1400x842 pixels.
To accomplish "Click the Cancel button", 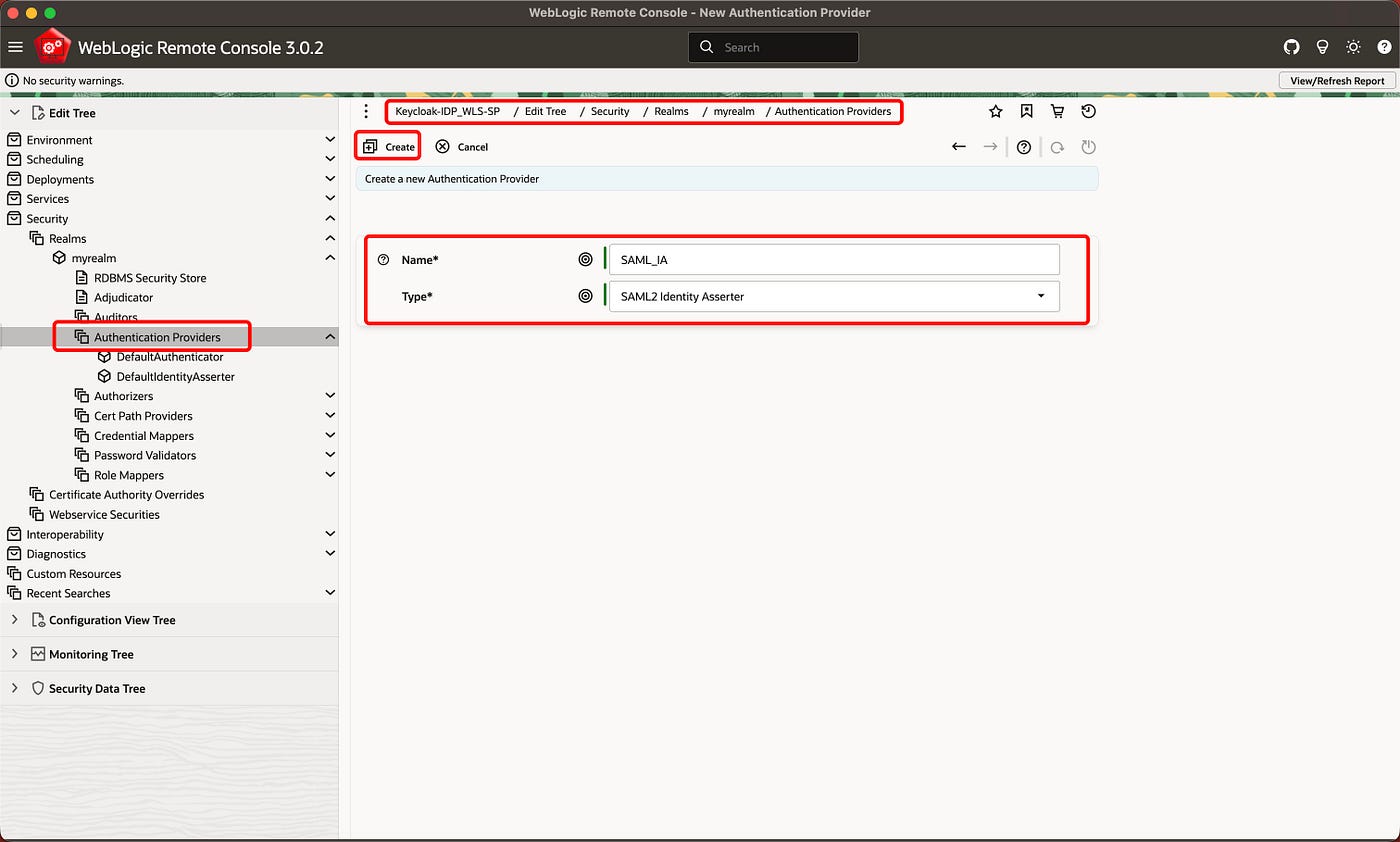I will [x=461, y=146].
